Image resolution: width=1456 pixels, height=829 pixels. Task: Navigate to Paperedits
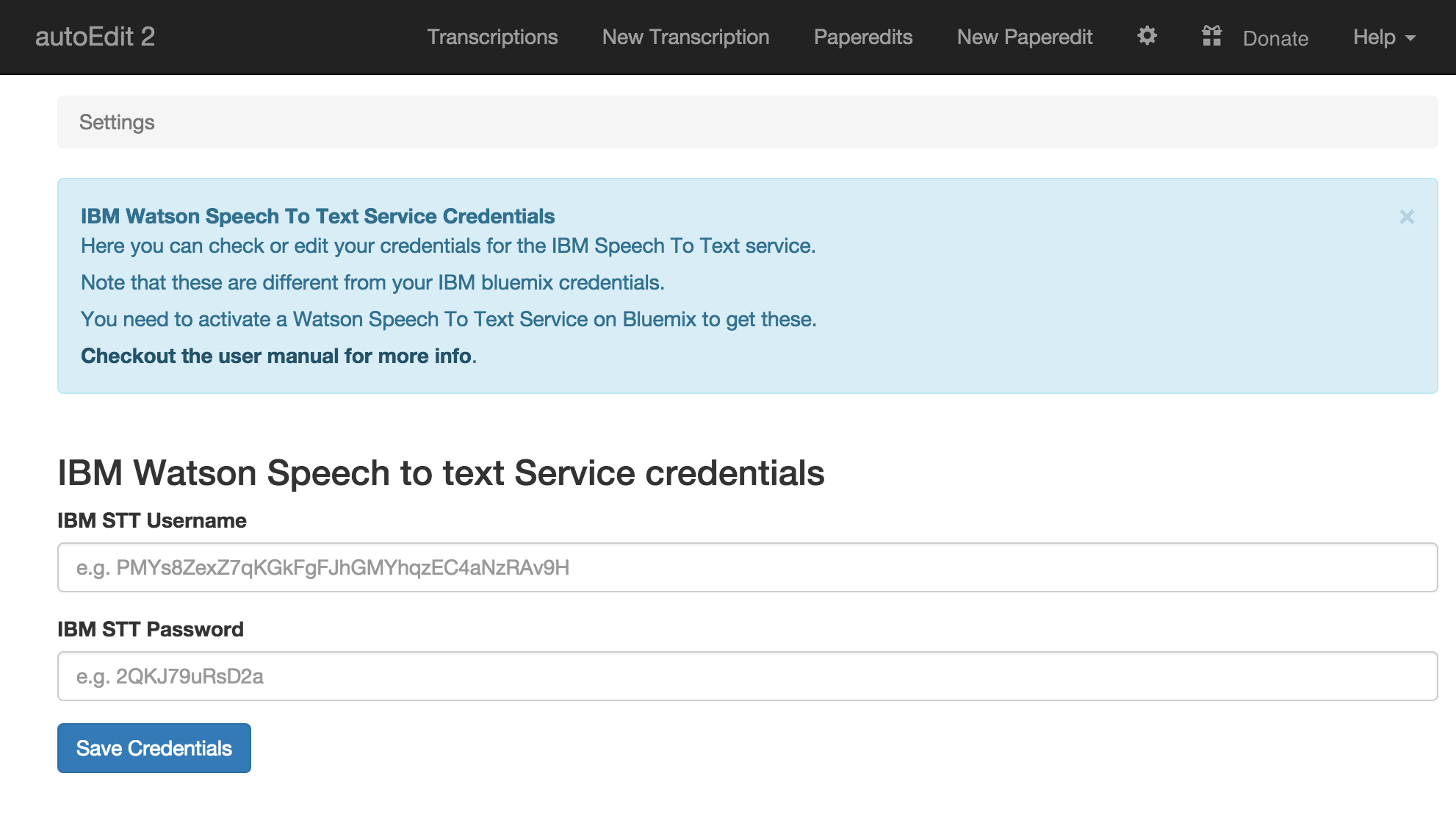(x=862, y=37)
